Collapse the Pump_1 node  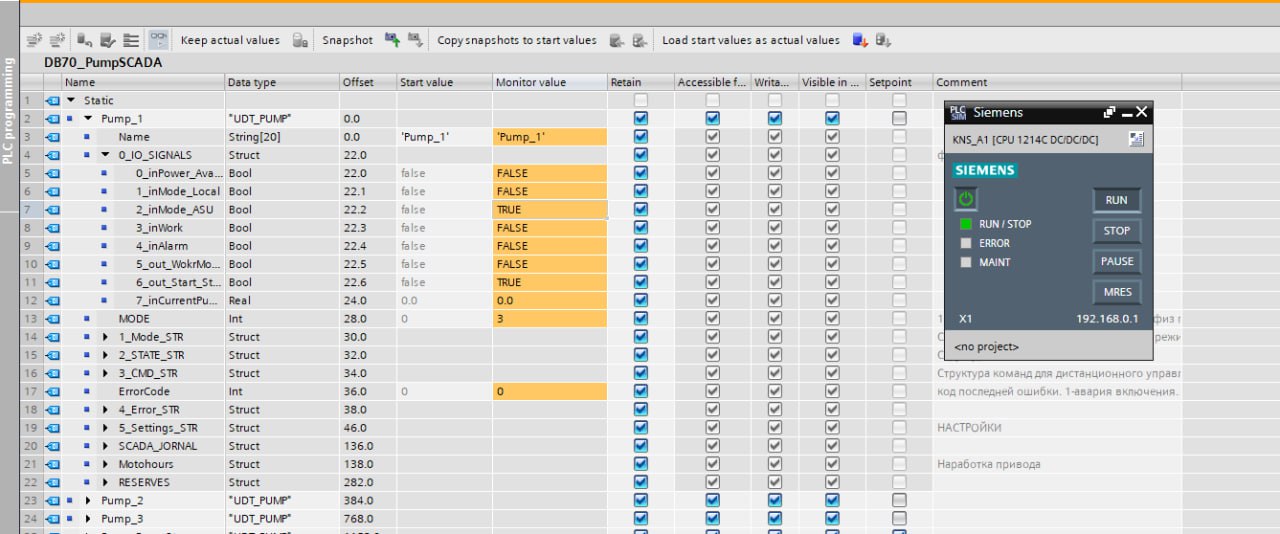(88, 118)
